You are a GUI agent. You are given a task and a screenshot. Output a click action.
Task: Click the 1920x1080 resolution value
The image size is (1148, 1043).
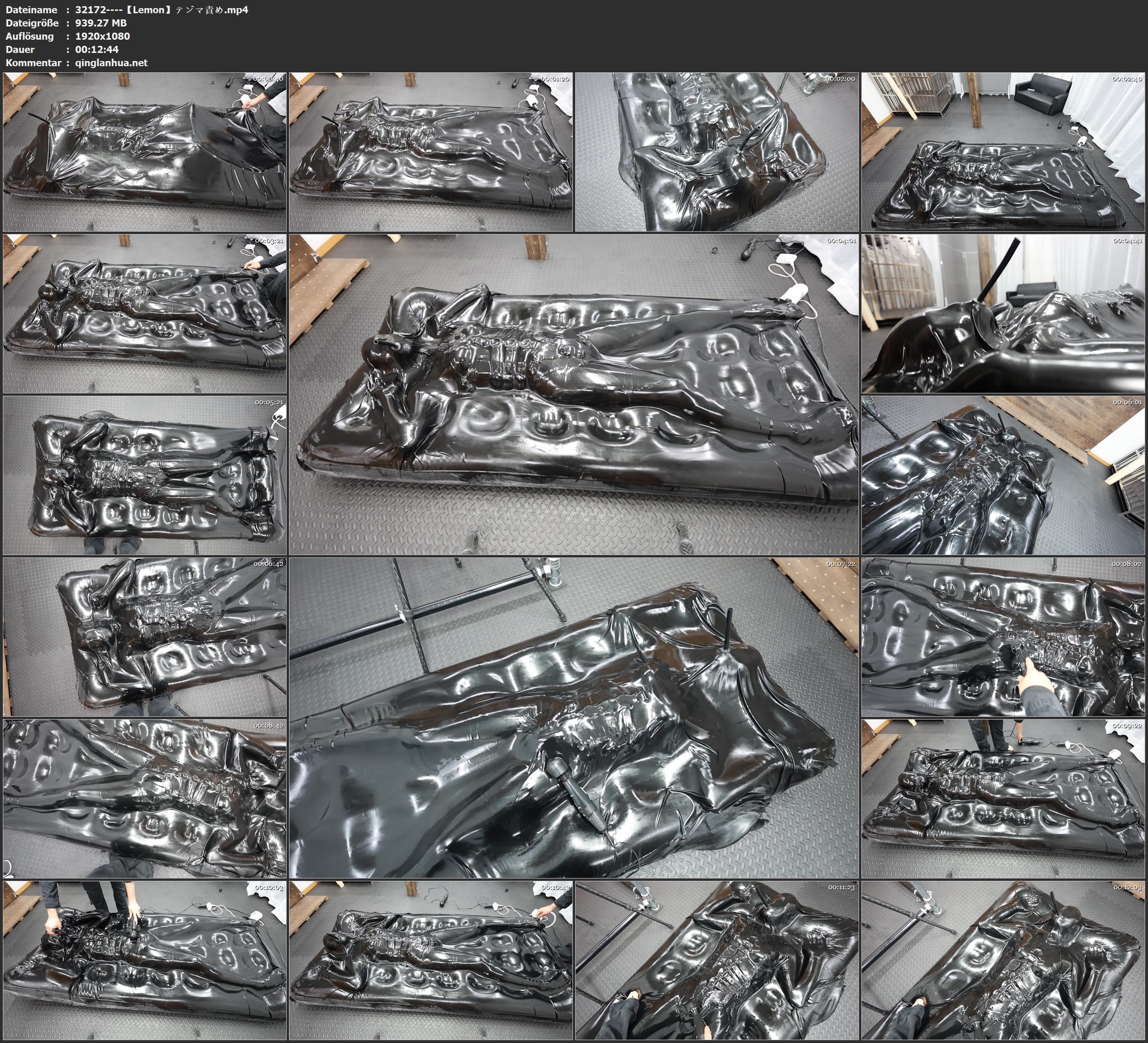pos(103,36)
